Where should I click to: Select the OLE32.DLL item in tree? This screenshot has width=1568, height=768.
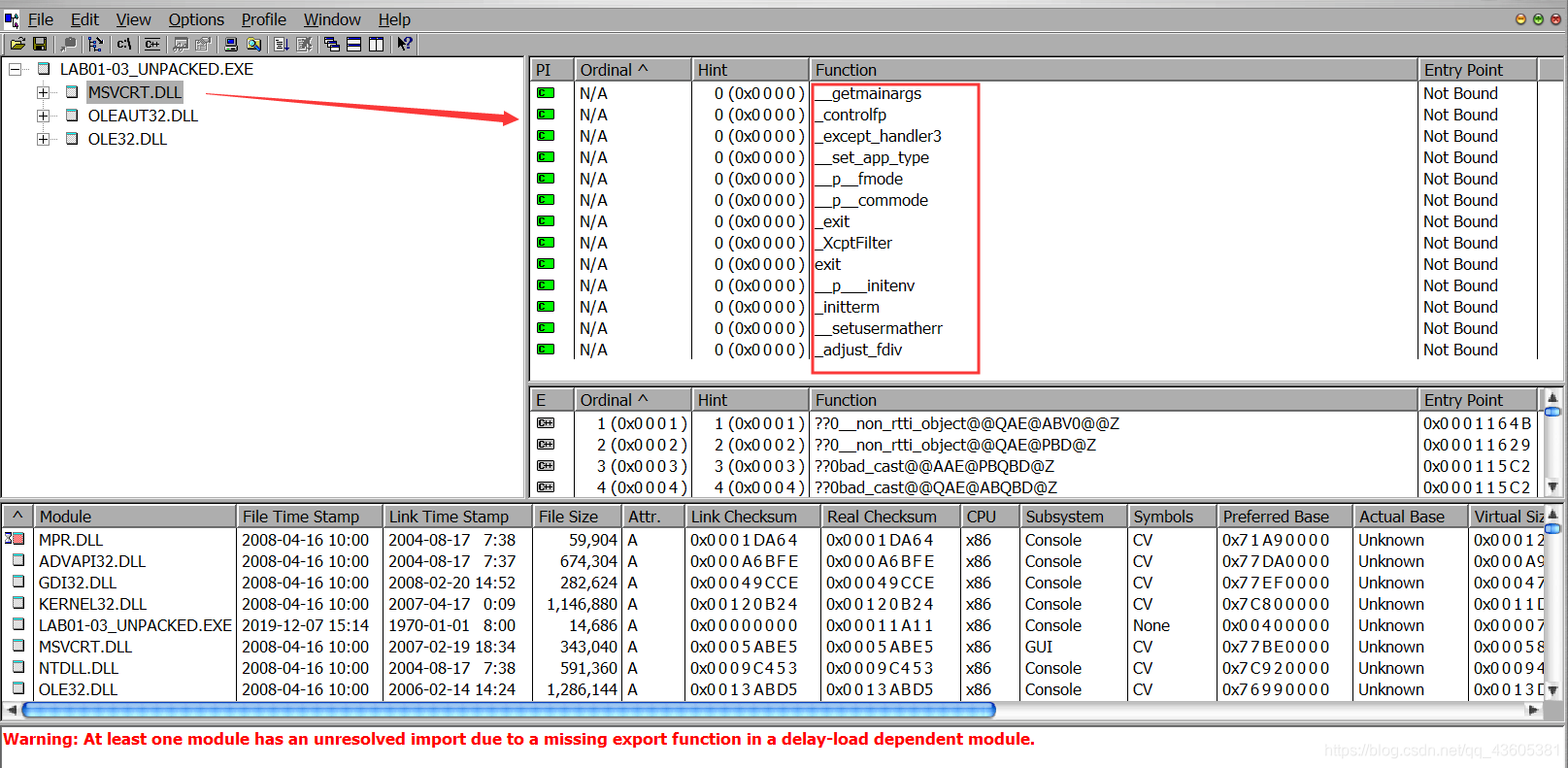point(127,139)
